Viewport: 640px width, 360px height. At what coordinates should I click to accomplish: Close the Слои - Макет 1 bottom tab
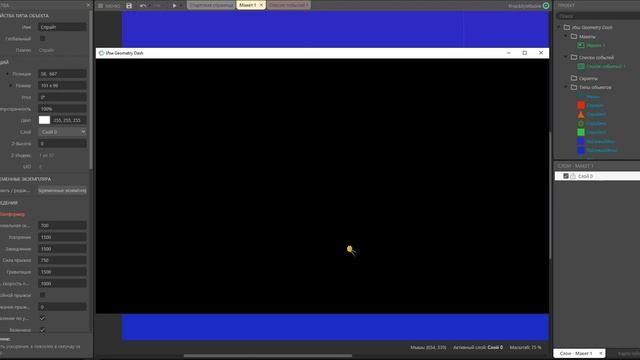(x=600, y=353)
